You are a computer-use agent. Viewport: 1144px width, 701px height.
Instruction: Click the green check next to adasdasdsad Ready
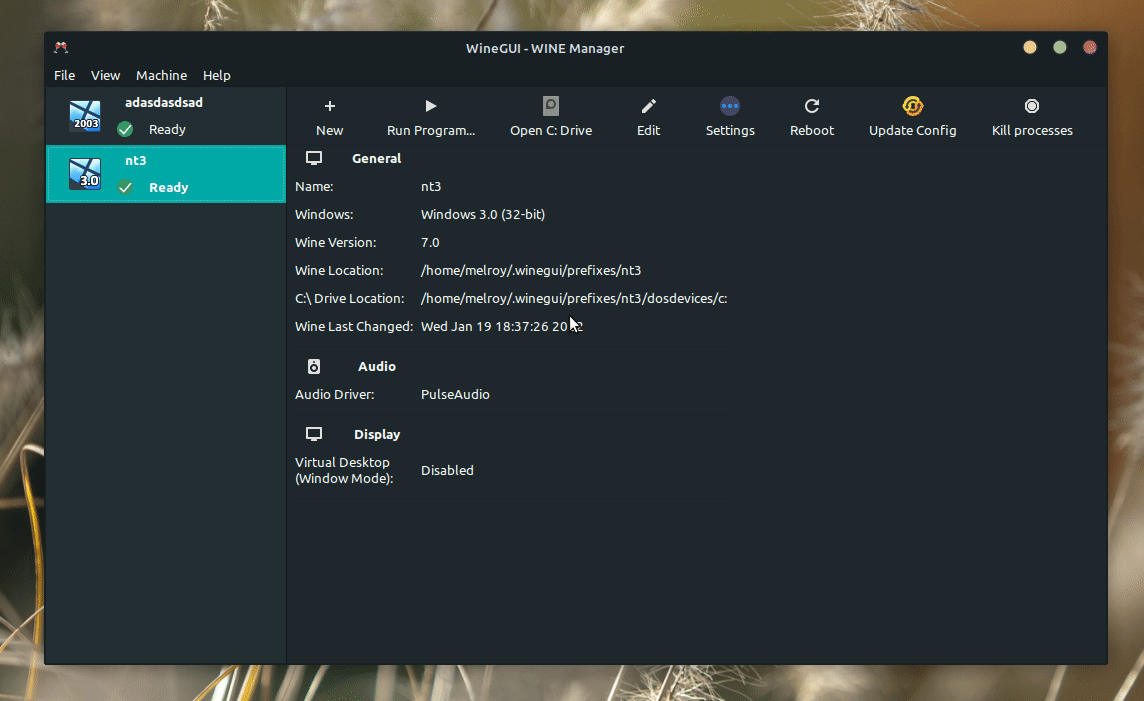tap(125, 129)
